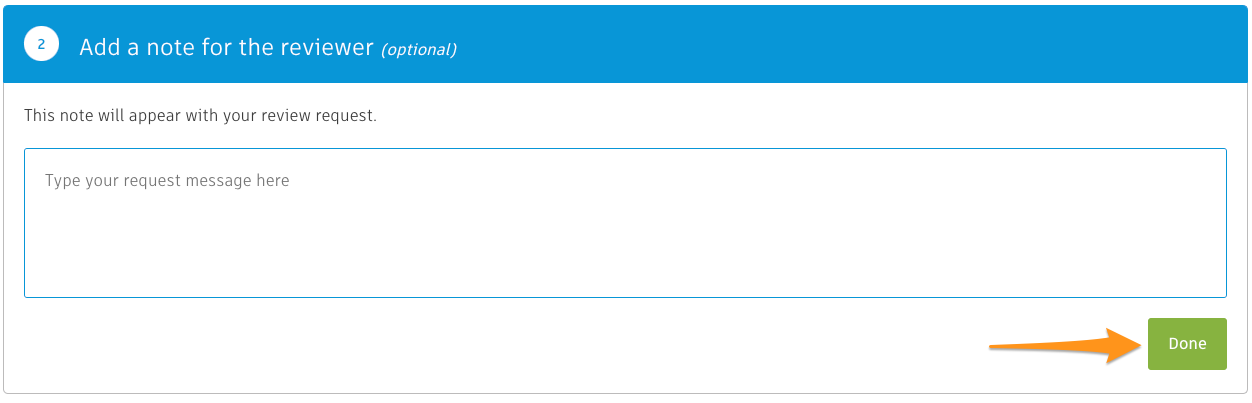1252x403 pixels.
Task: Click the 'Add a note for the reviewer' heading
Action: 227,47
